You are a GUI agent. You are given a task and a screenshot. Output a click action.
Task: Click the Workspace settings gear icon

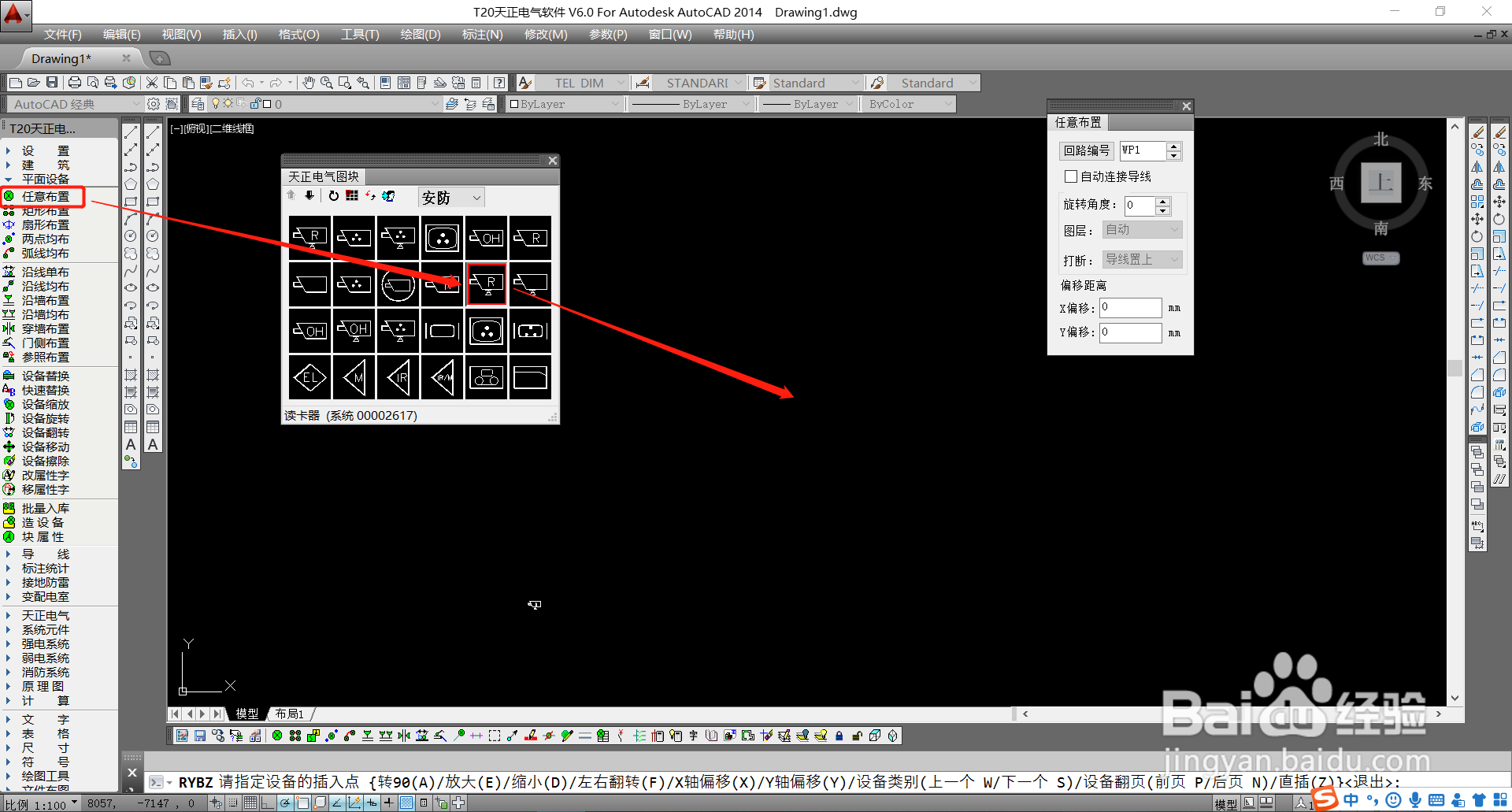(x=154, y=104)
